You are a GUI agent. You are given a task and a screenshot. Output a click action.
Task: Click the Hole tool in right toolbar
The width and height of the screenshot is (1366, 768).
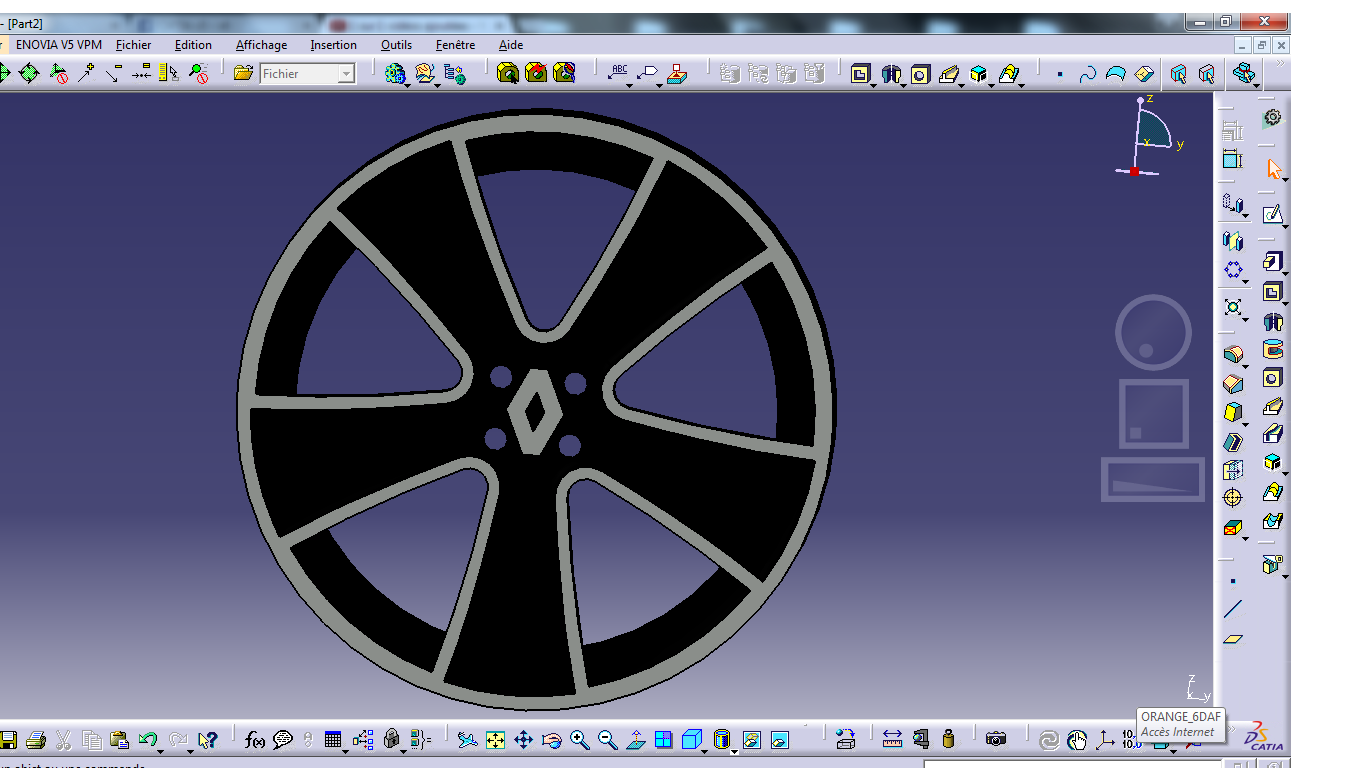click(1272, 378)
